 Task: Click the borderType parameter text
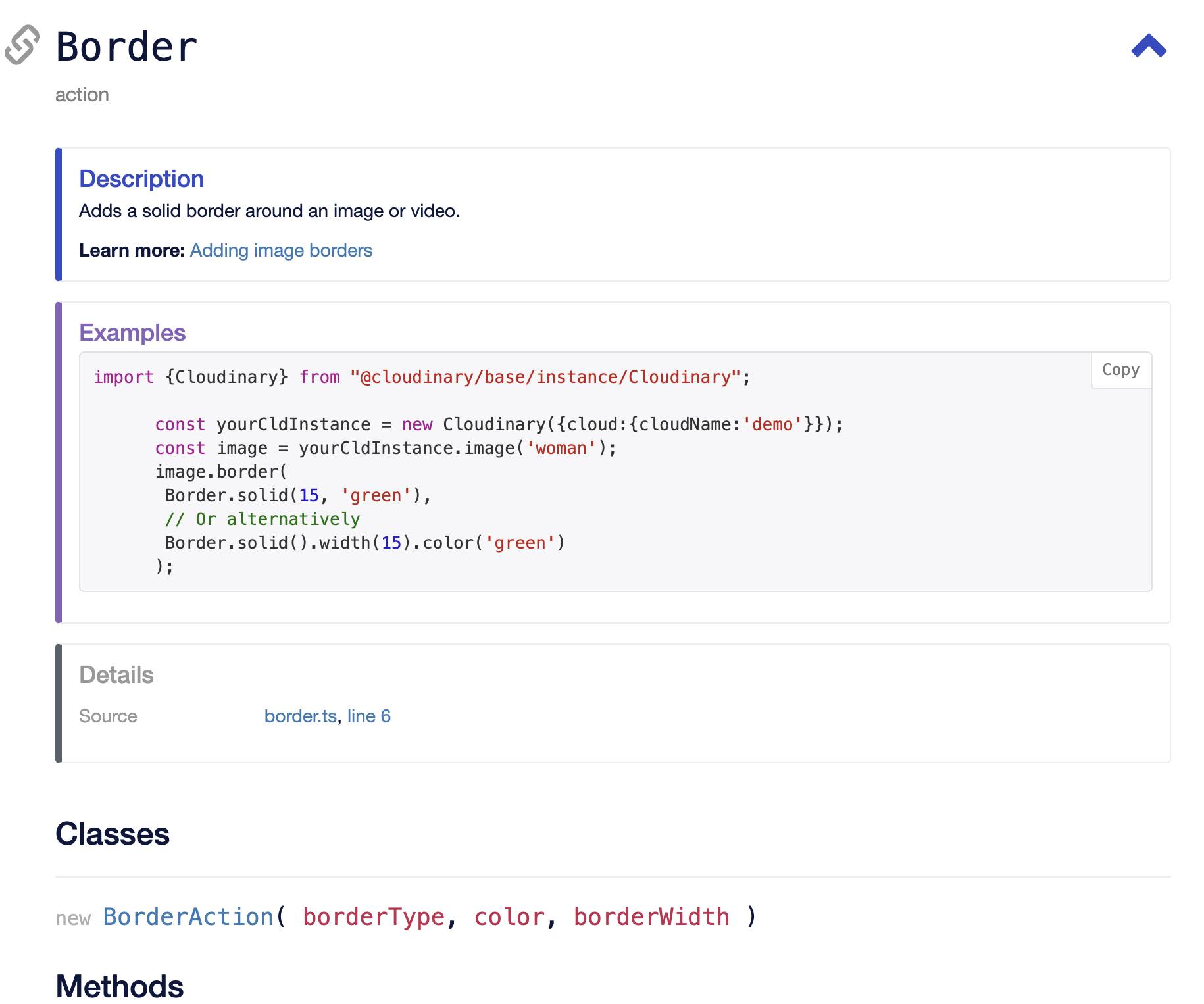click(374, 916)
